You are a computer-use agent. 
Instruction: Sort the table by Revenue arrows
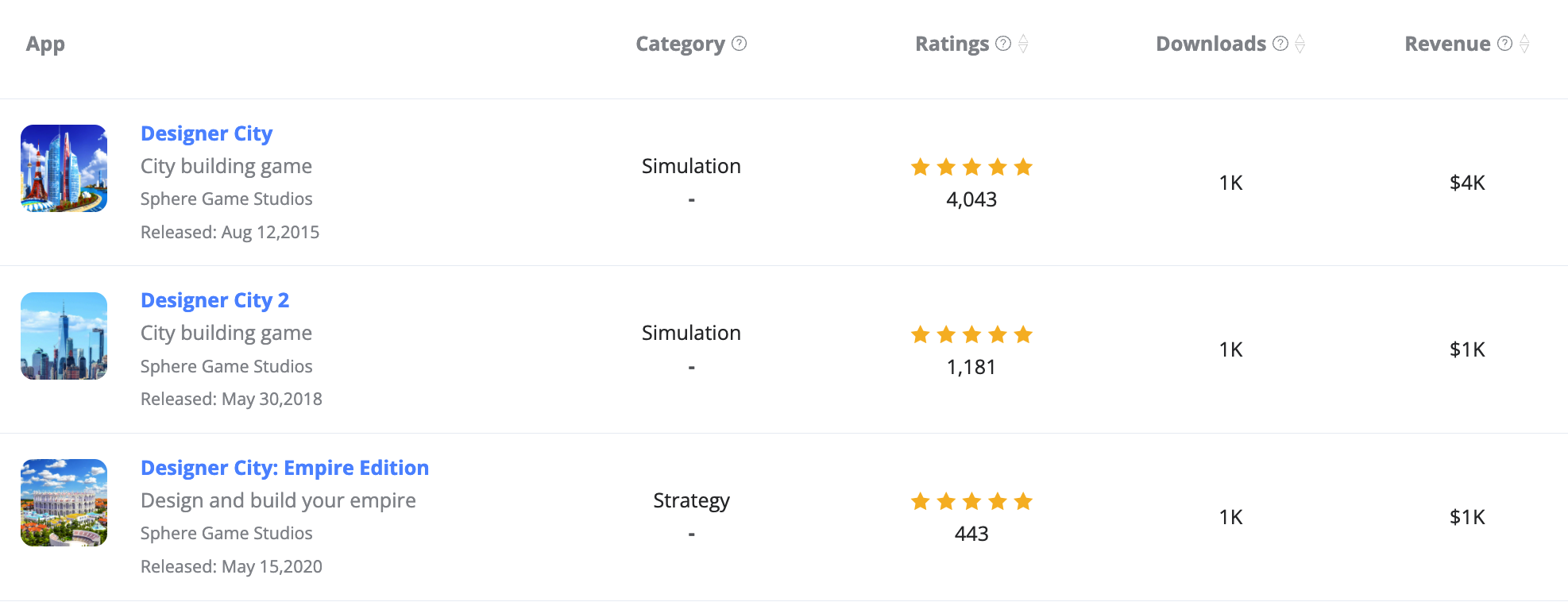[1524, 44]
